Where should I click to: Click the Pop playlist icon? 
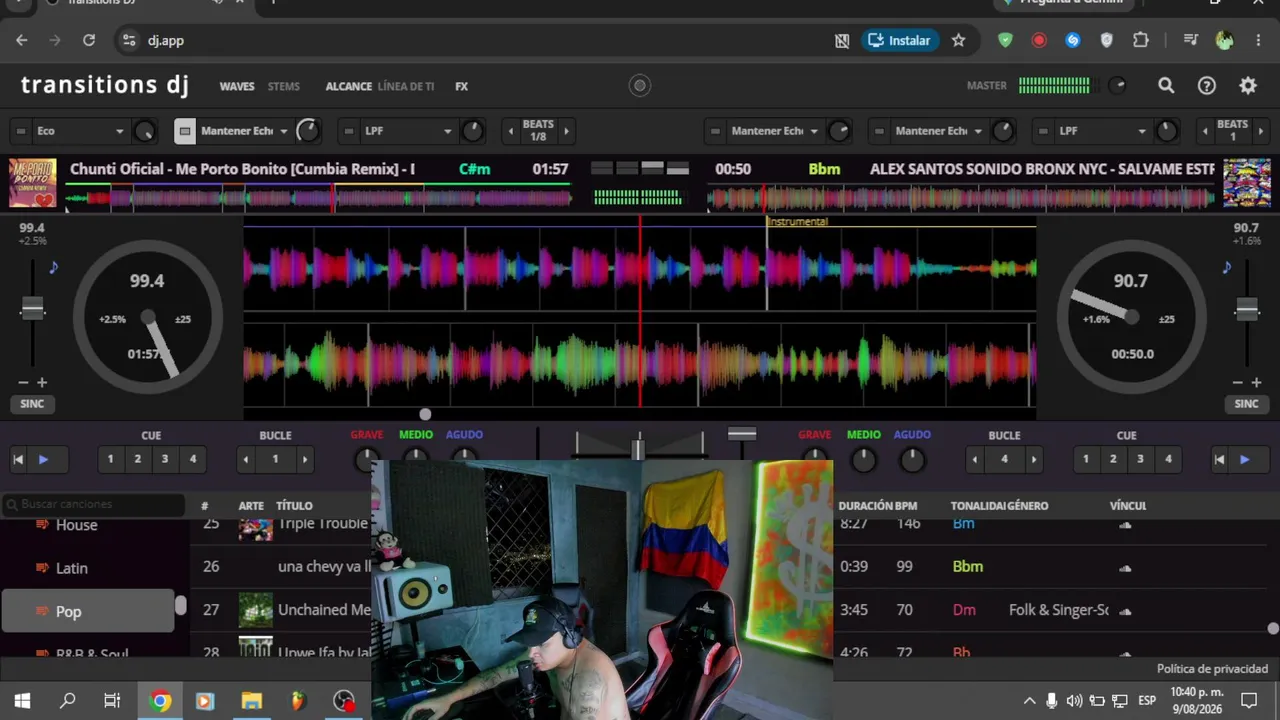tap(42, 611)
